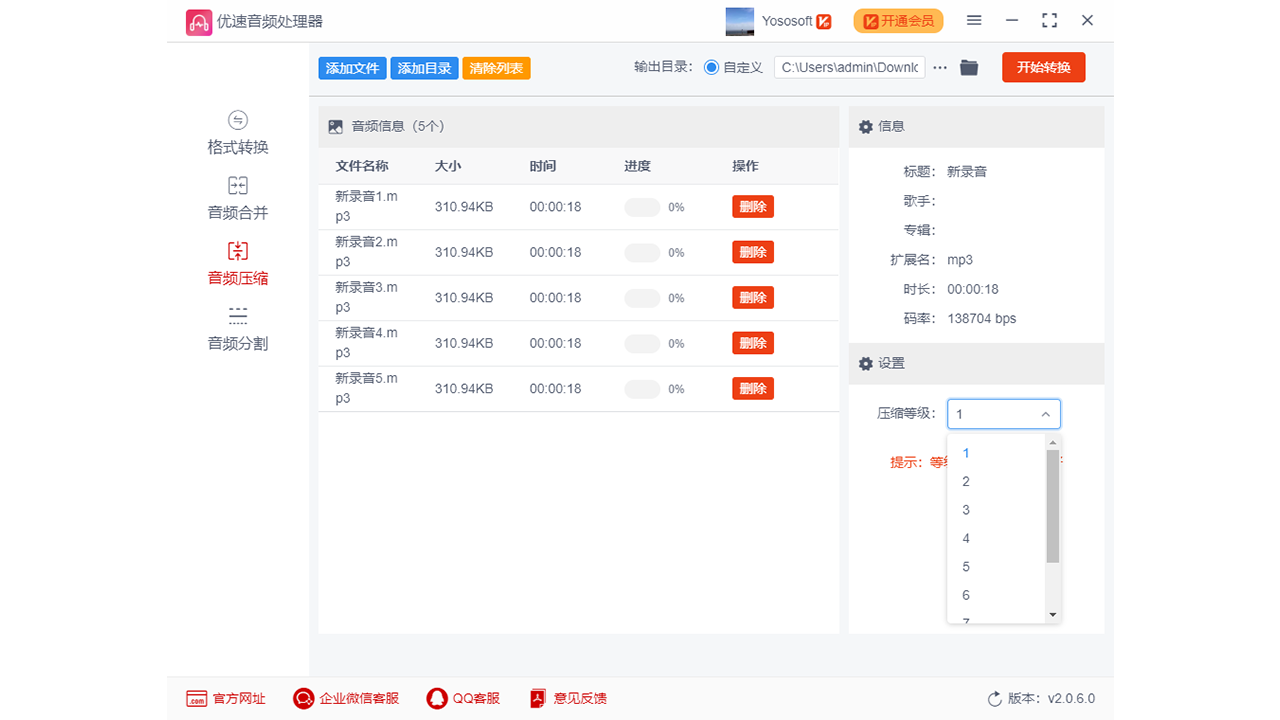Select the 音频合并 sidebar icon
Viewport: 1280px width, 720px height.
pos(237,198)
